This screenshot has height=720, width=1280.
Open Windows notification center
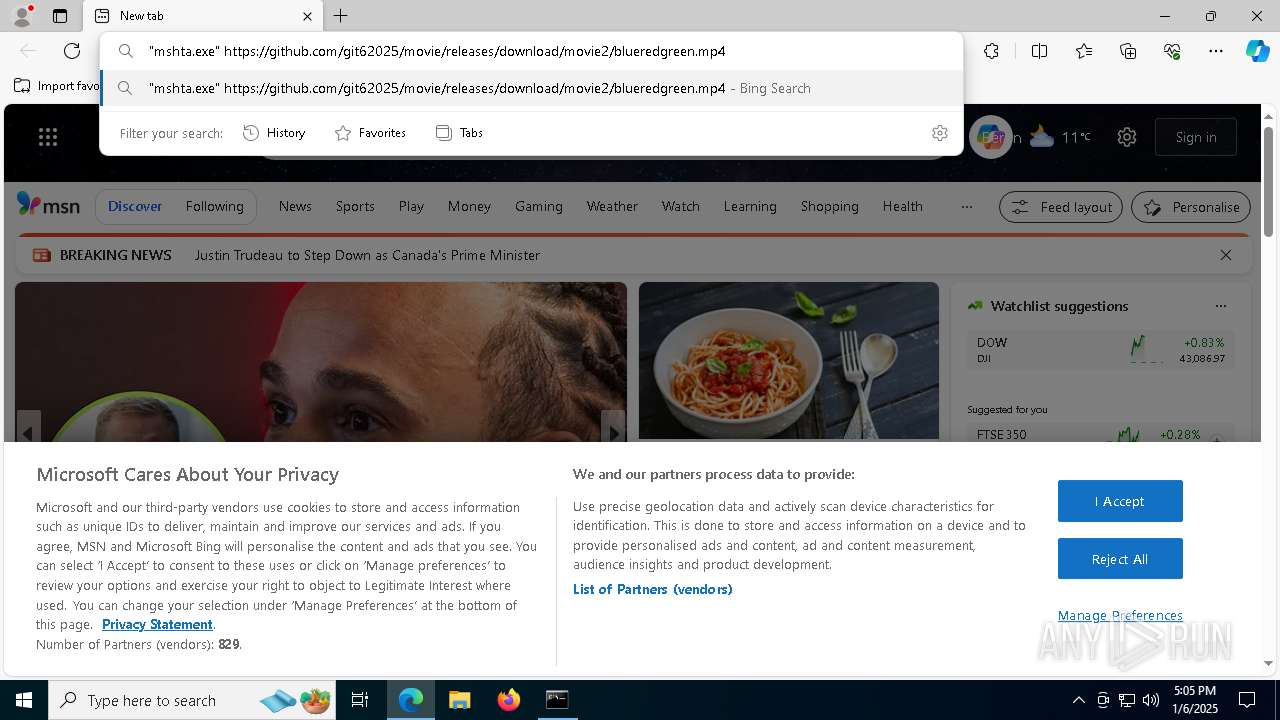[x=1247, y=700]
